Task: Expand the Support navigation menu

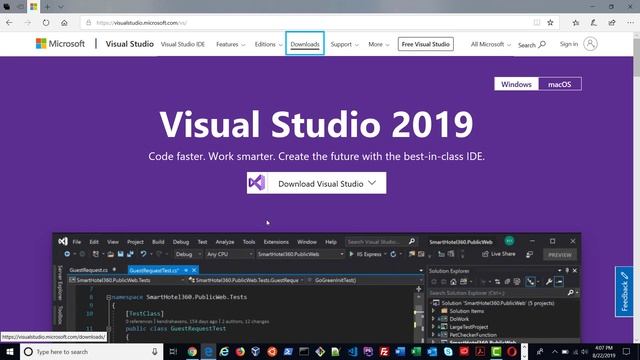Action: tap(344, 44)
